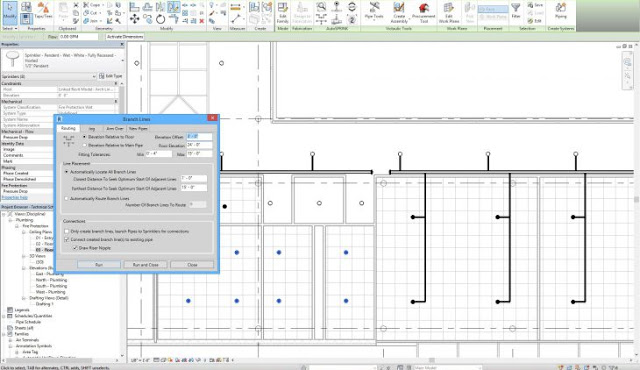
Task: Select the Modify arrow tool
Action: pos(10,13)
